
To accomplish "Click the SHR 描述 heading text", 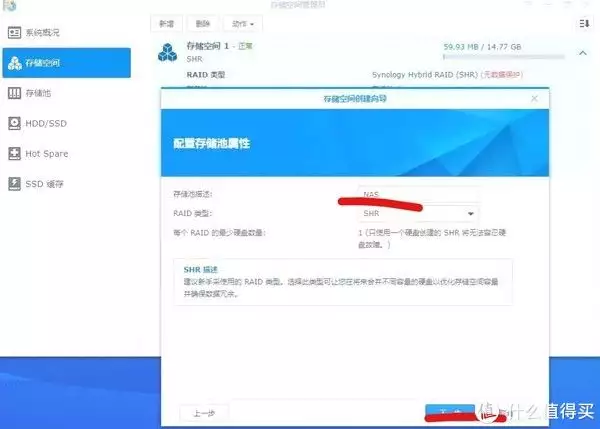I will click(x=201, y=269).
